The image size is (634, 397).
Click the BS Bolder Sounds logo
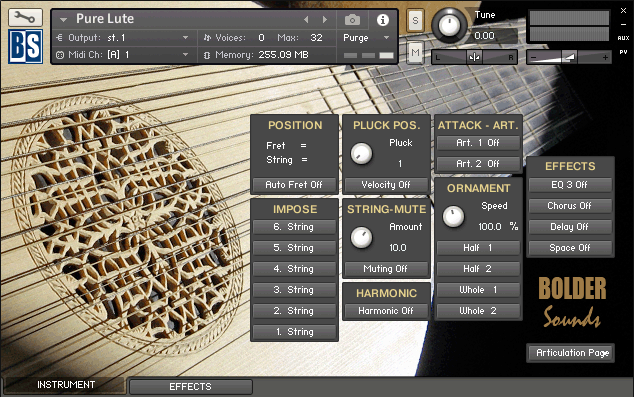(25, 46)
